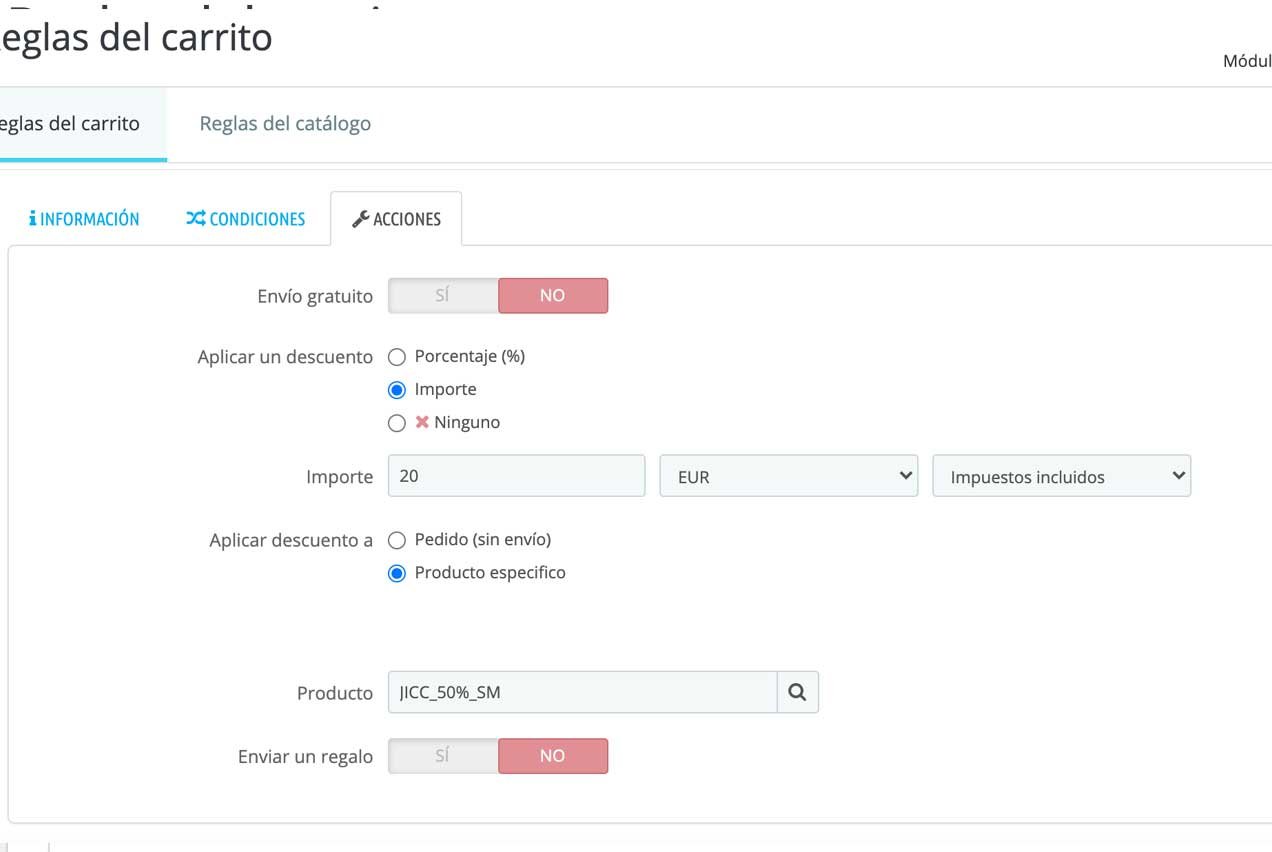Image resolution: width=1272 pixels, height=852 pixels.
Task: Apply discount to Pedido (sin envío)
Action: [x=397, y=540]
